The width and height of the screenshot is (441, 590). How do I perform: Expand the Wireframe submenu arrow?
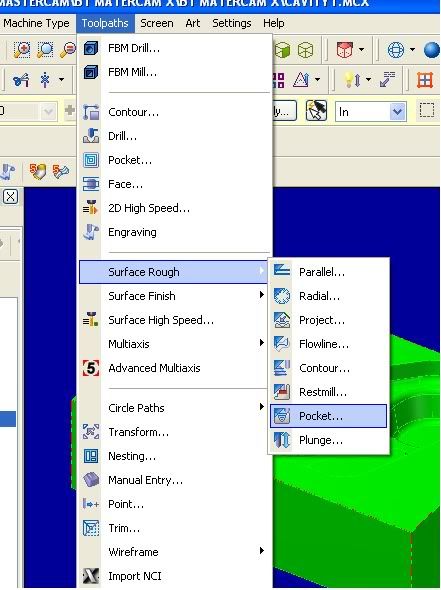[262, 551]
